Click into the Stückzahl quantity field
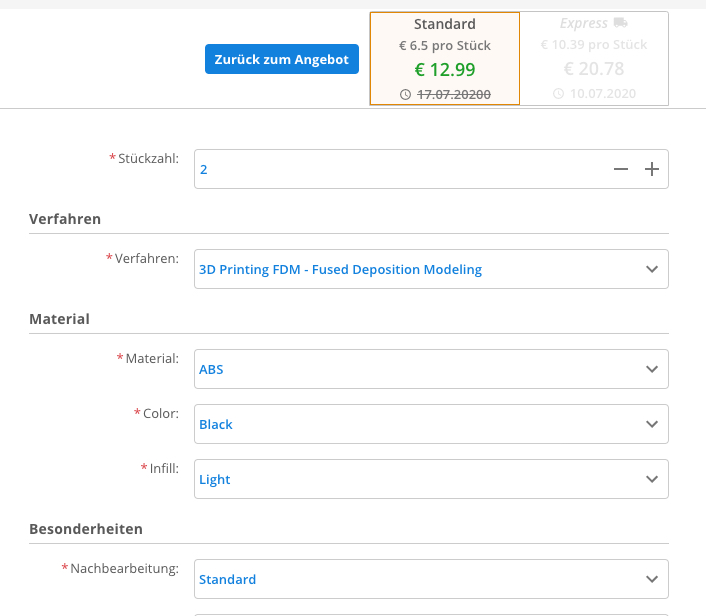Image resolution: width=706 pixels, height=616 pixels. point(400,170)
